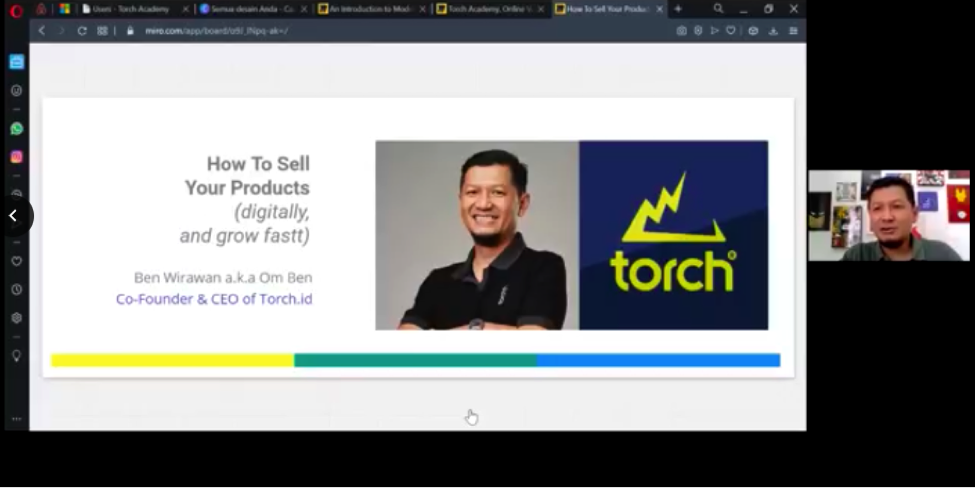This screenshot has width=975, height=488.
Task: Open the lightbulb tips sidebar icon
Action: [x=17, y=356]
